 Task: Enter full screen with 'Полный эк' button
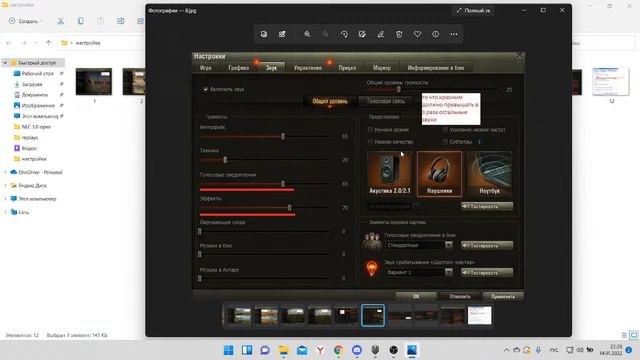473,10
